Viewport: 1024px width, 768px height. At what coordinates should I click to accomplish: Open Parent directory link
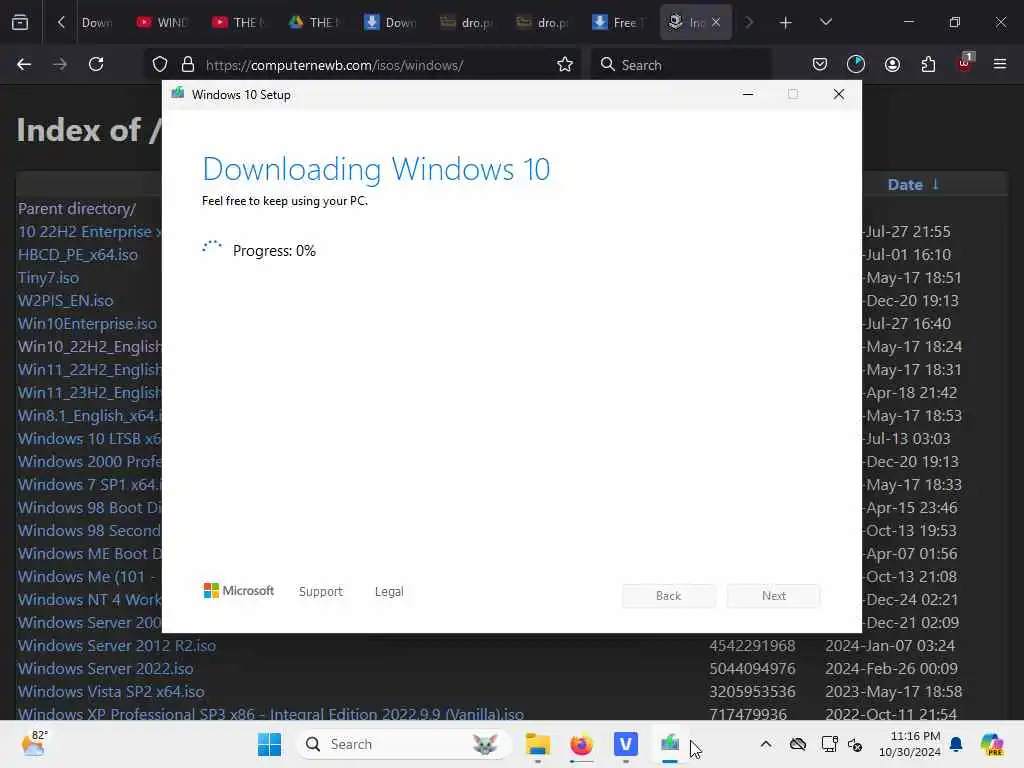[77, 209]
